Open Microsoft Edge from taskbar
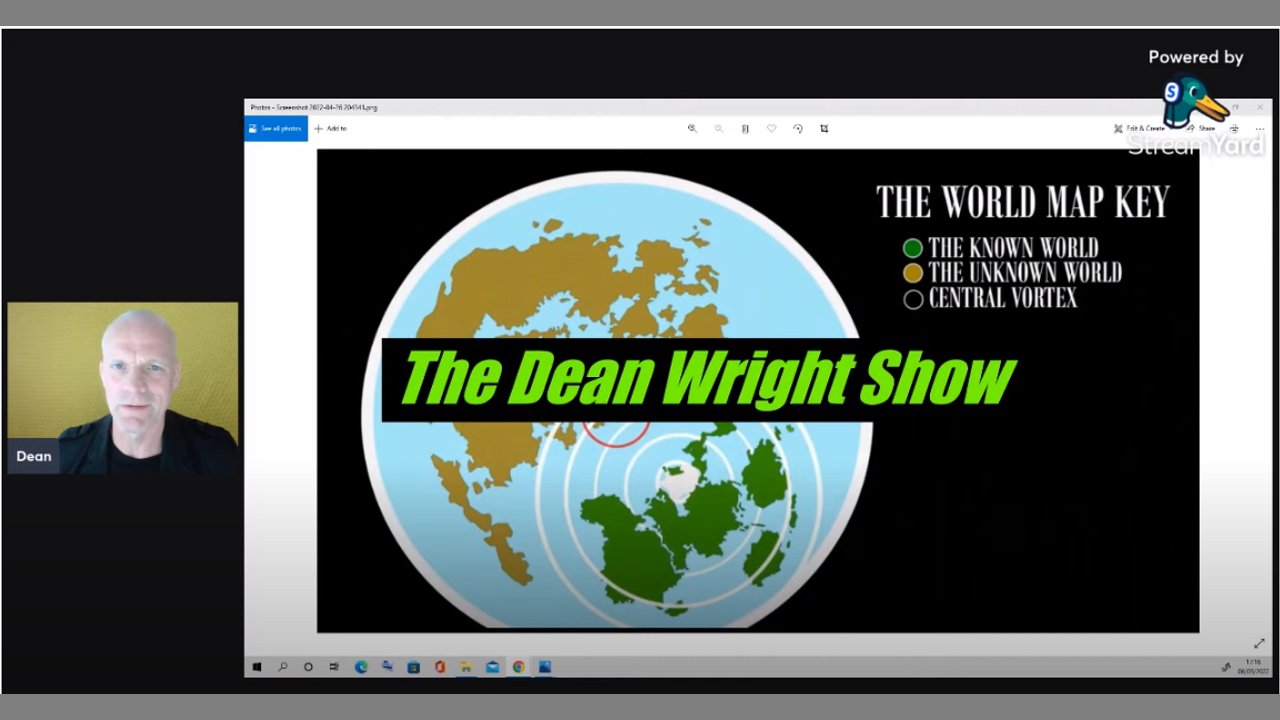Image resolution: width=1280 pixels, height=720 pixels. coord(361,667)
